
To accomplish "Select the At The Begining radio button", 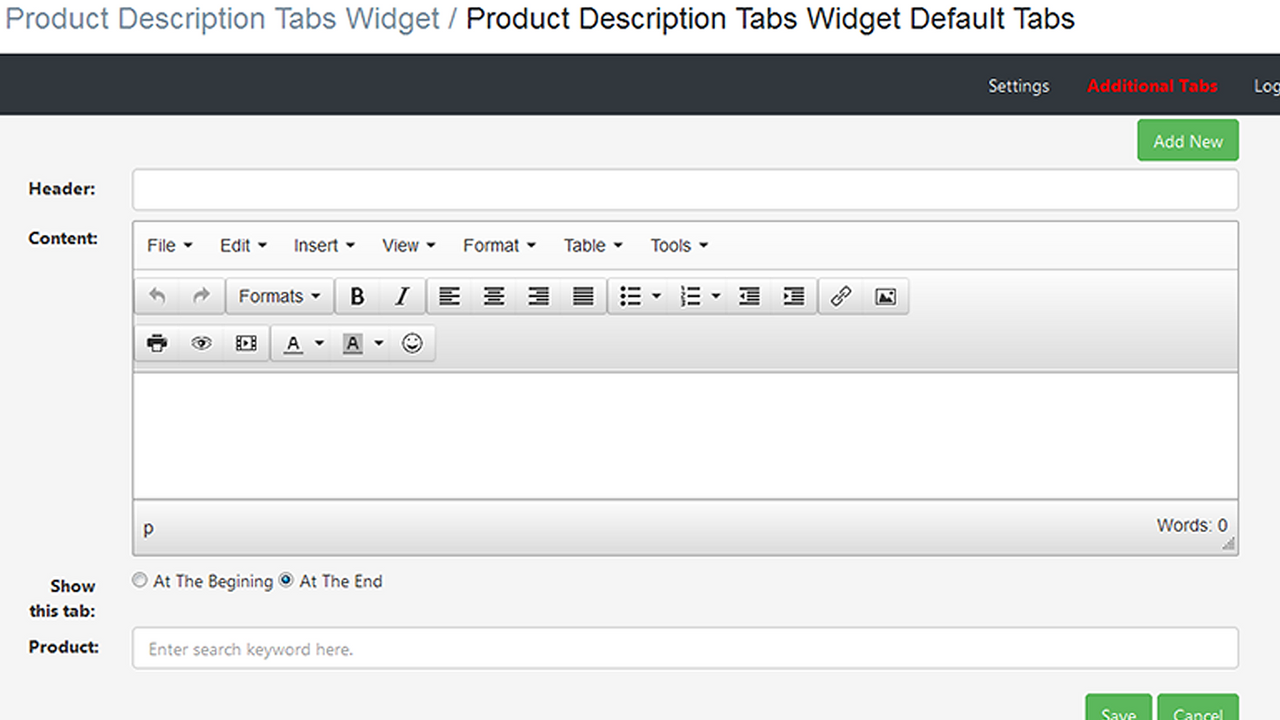I will (x=140, y=580).
